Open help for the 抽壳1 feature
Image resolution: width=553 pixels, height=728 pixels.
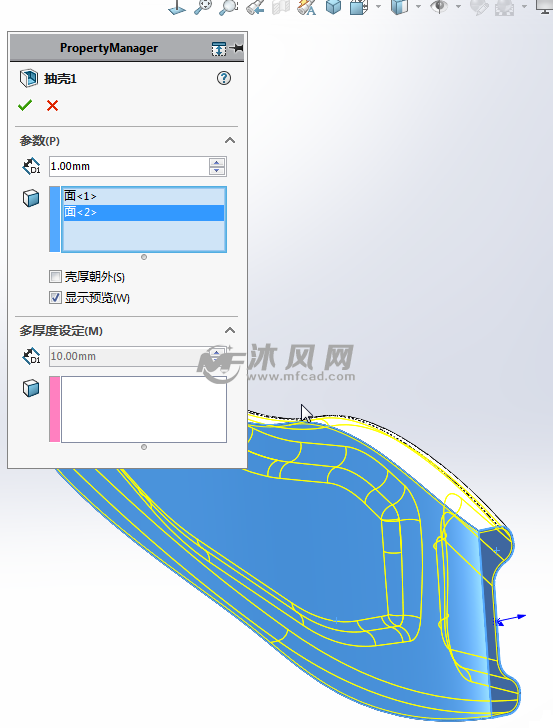pyautogui.click(x=224, y=78)
